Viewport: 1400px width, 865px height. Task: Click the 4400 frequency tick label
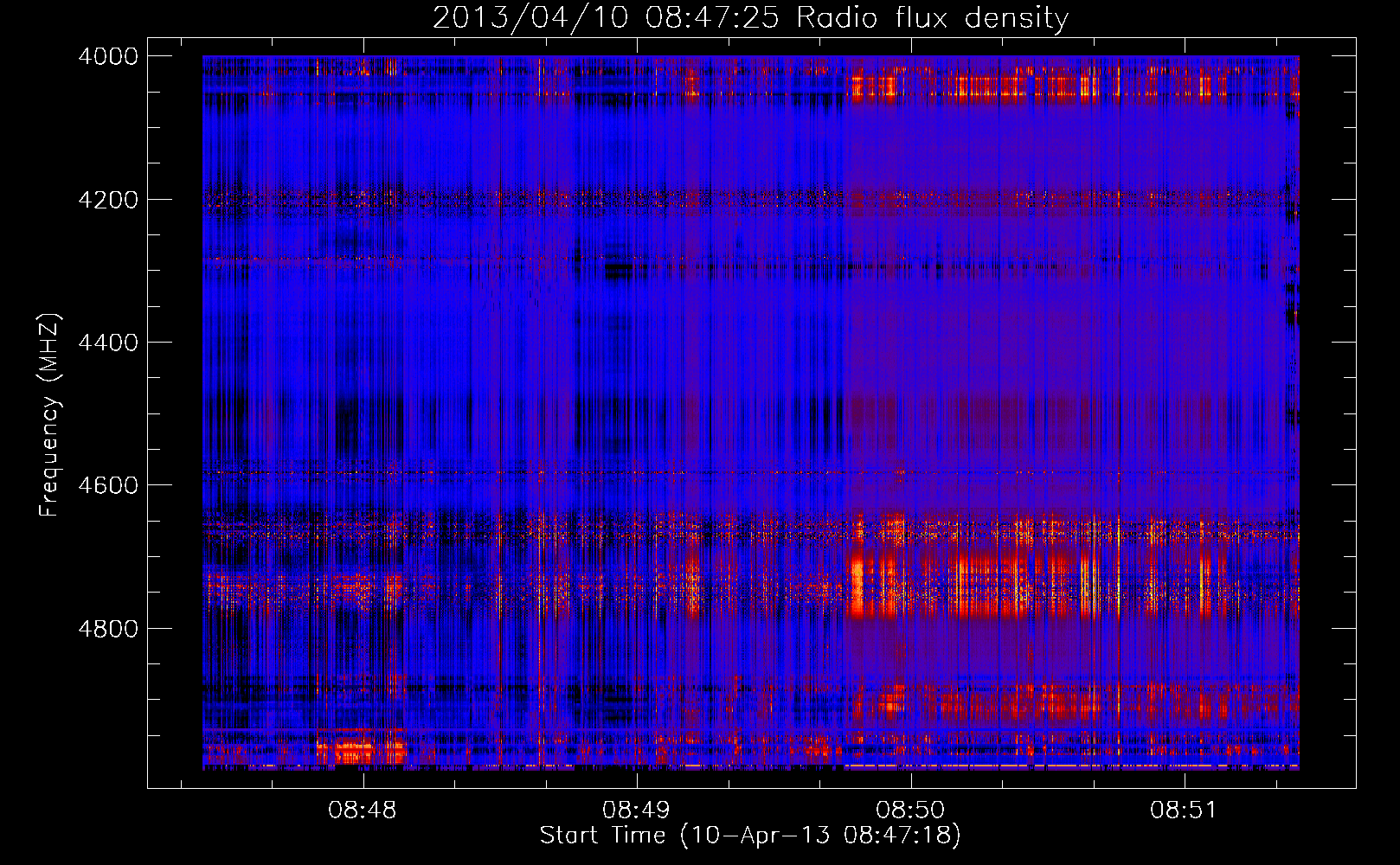point(108,343)
